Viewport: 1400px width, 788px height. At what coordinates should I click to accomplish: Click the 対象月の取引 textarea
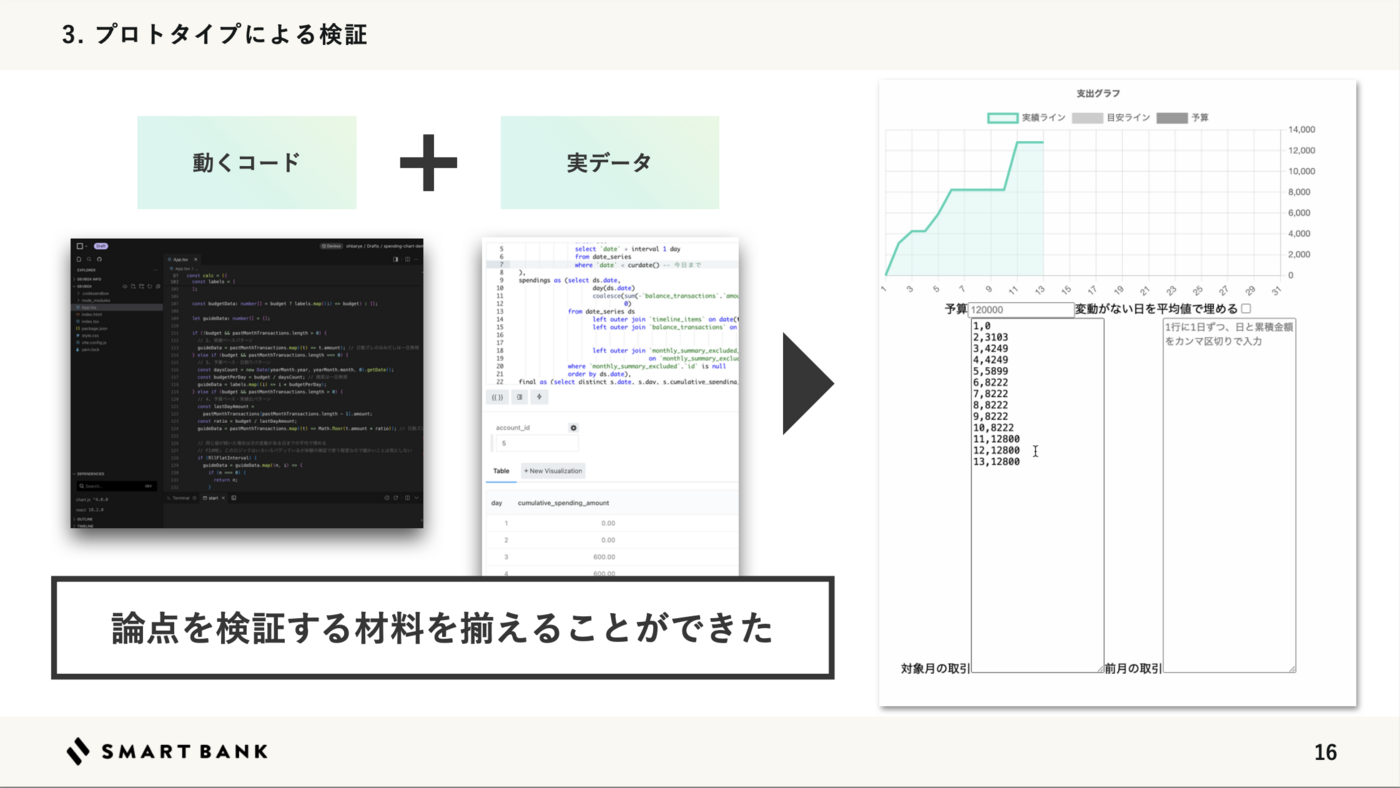[1037, 495]
